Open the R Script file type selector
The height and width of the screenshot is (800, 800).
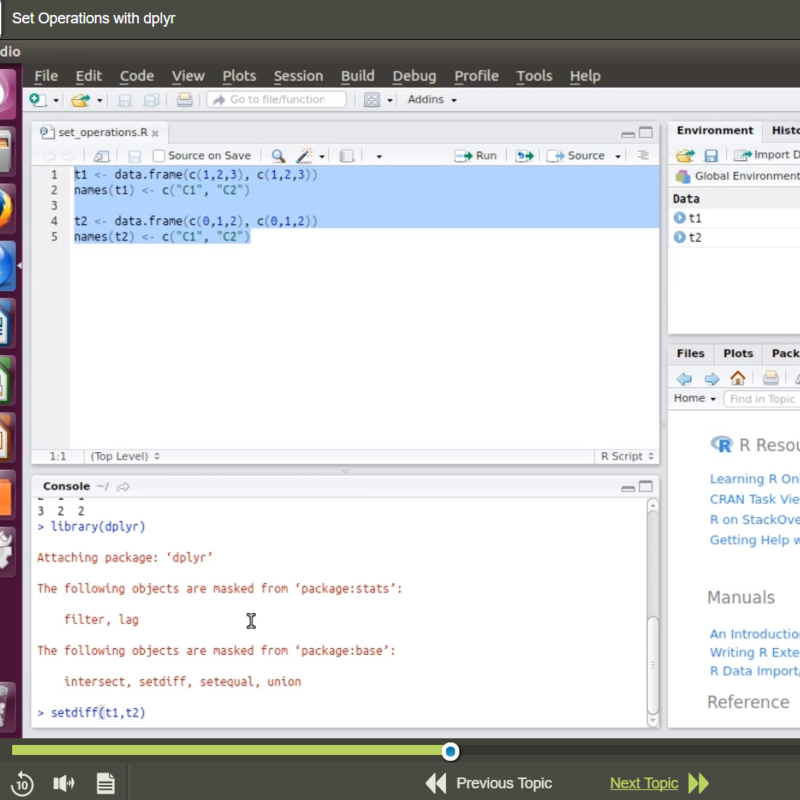[627, 456]
